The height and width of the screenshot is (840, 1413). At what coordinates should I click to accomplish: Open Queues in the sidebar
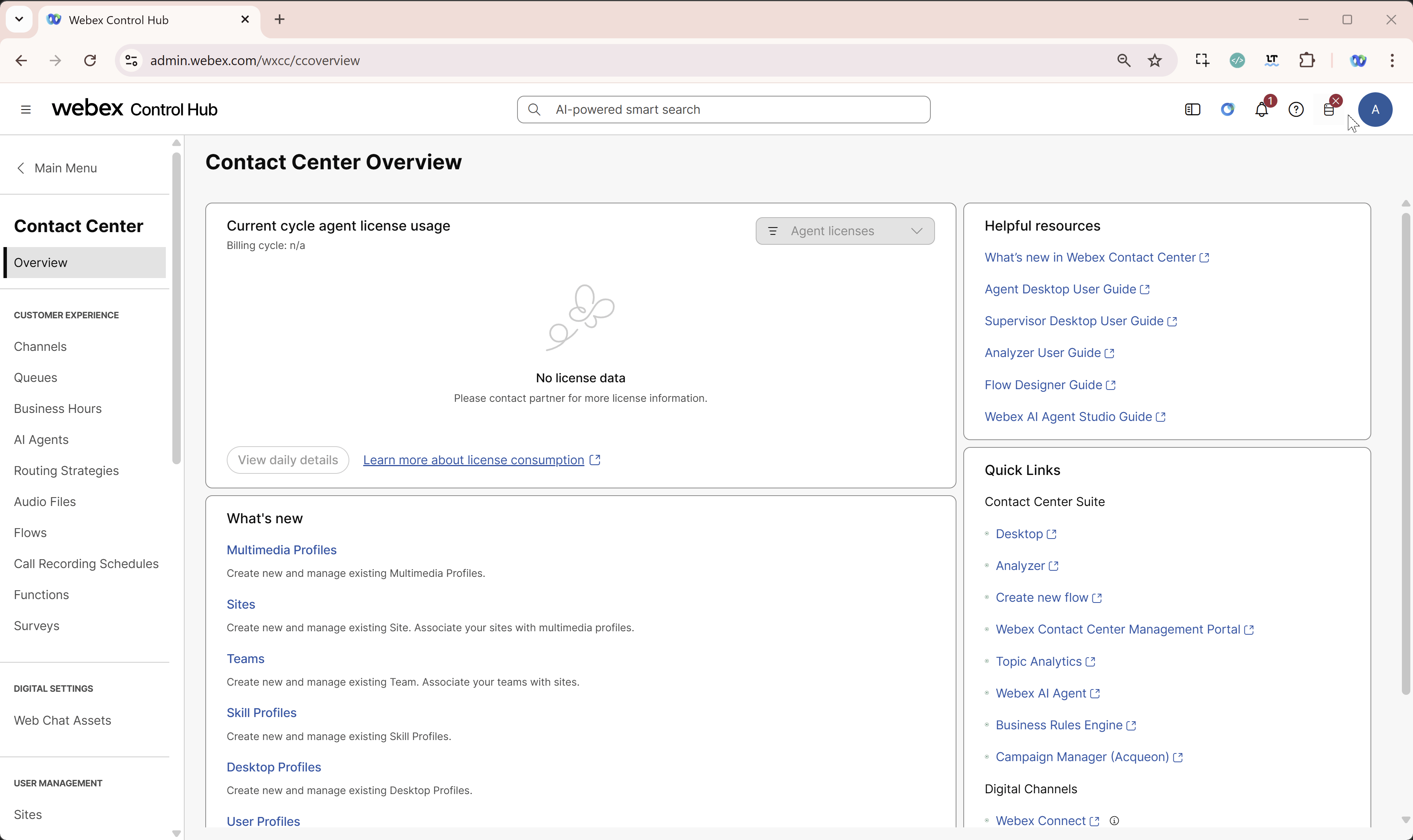(36, 378)
